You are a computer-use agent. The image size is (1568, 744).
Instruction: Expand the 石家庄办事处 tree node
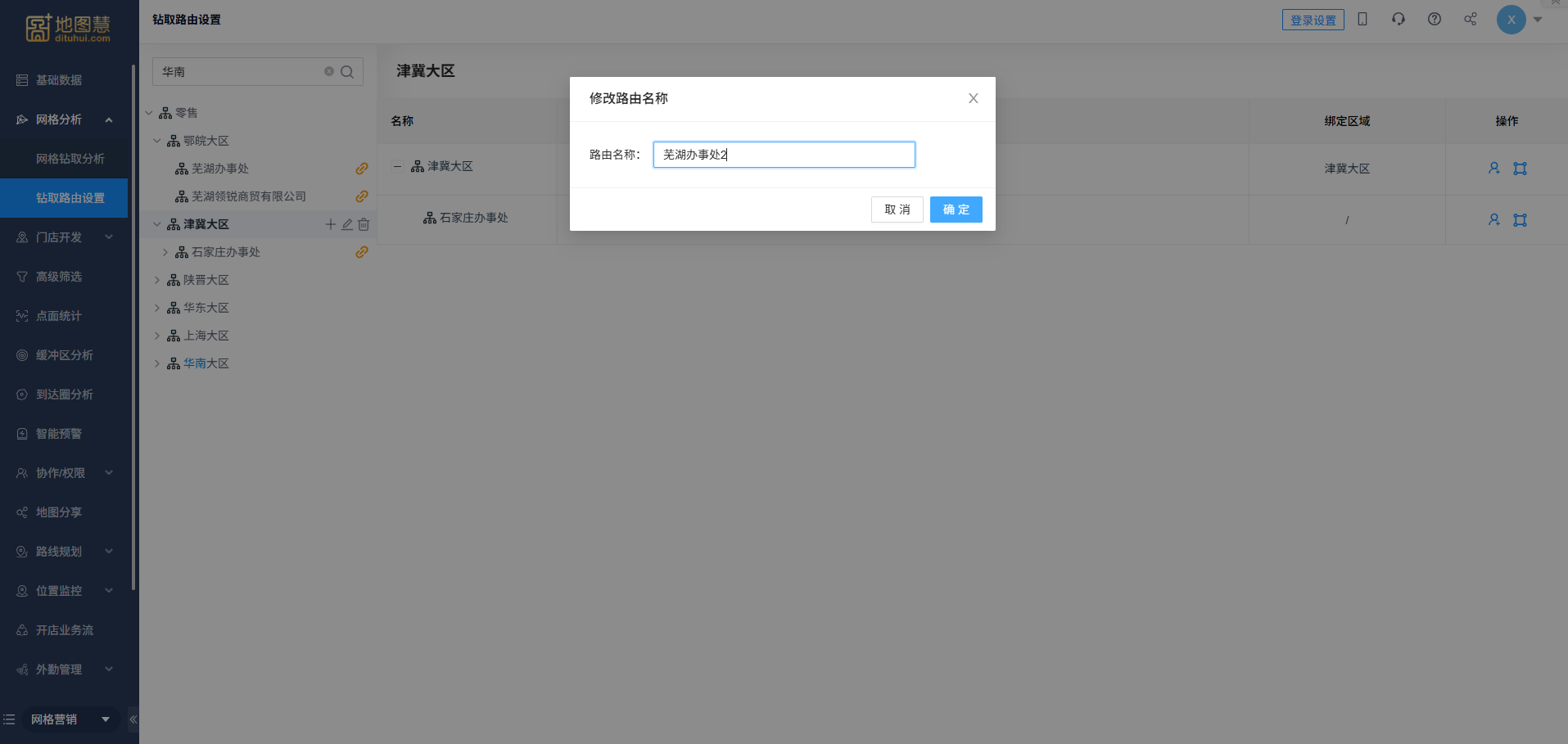coord(165,252)
